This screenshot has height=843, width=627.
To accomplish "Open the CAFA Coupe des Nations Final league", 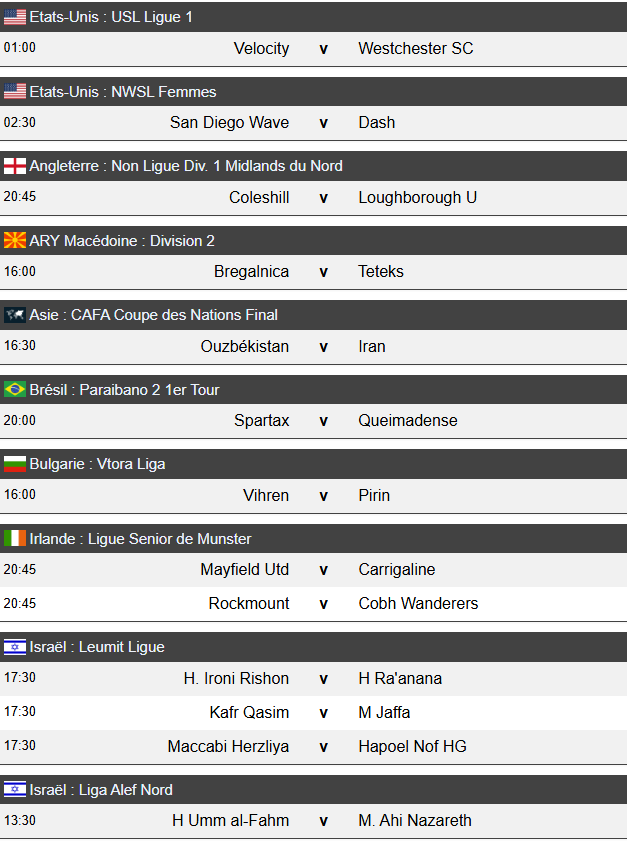I will 153,315.
